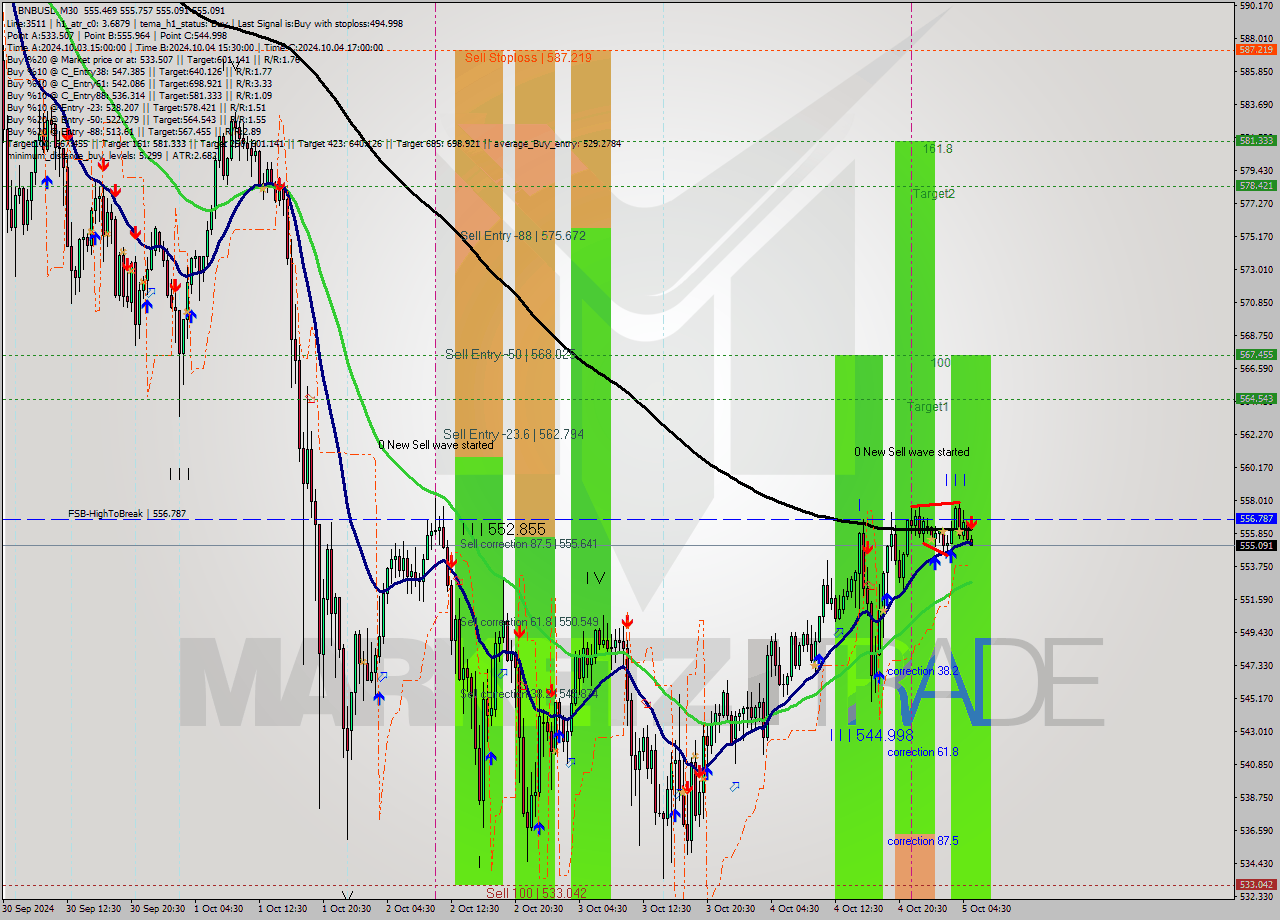Click the green 581.333 price tag on axis

1256,140
